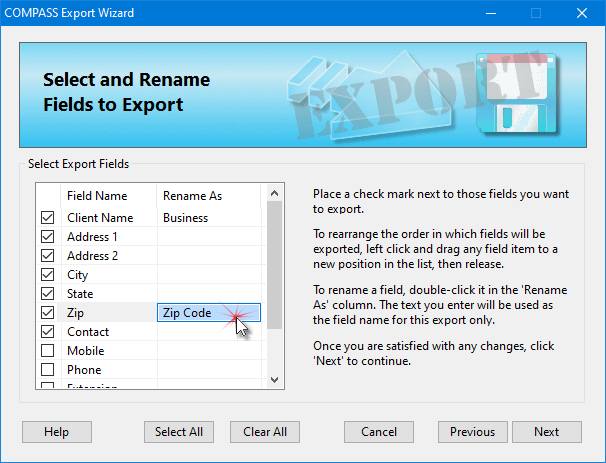The height and width of the screenshot is (463, 606).
Task: Toggle the State field checkbox
Action: (x=48, y=294)
